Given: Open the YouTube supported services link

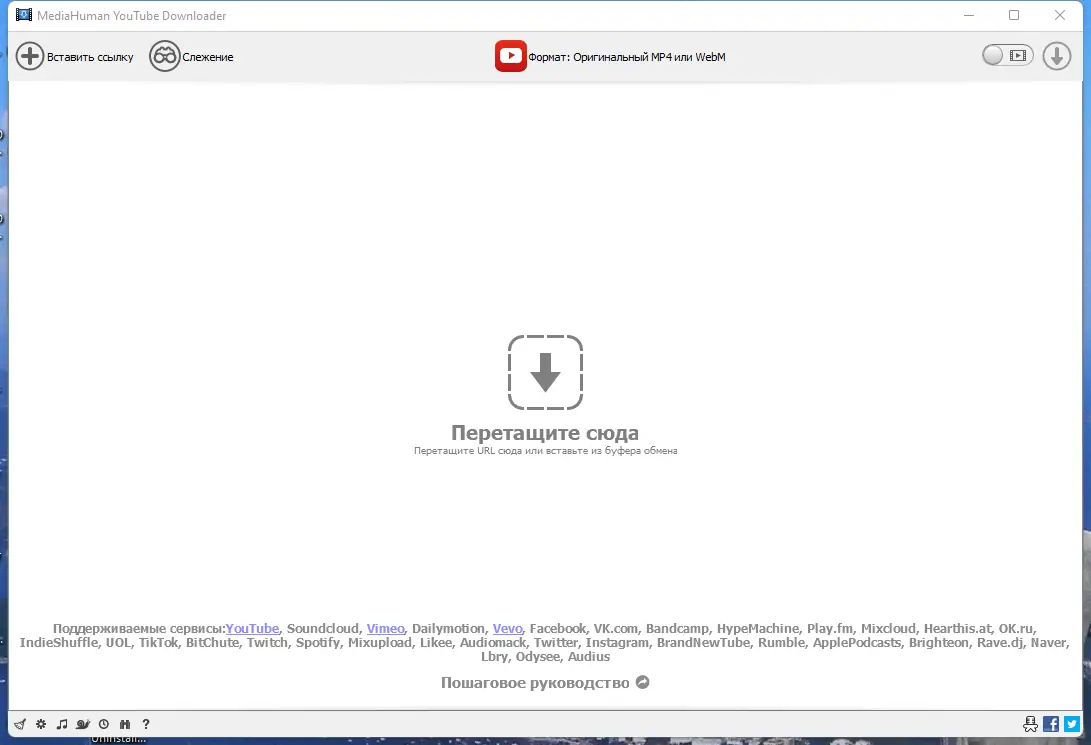Looking at the screenshot, I should point(252,628).
